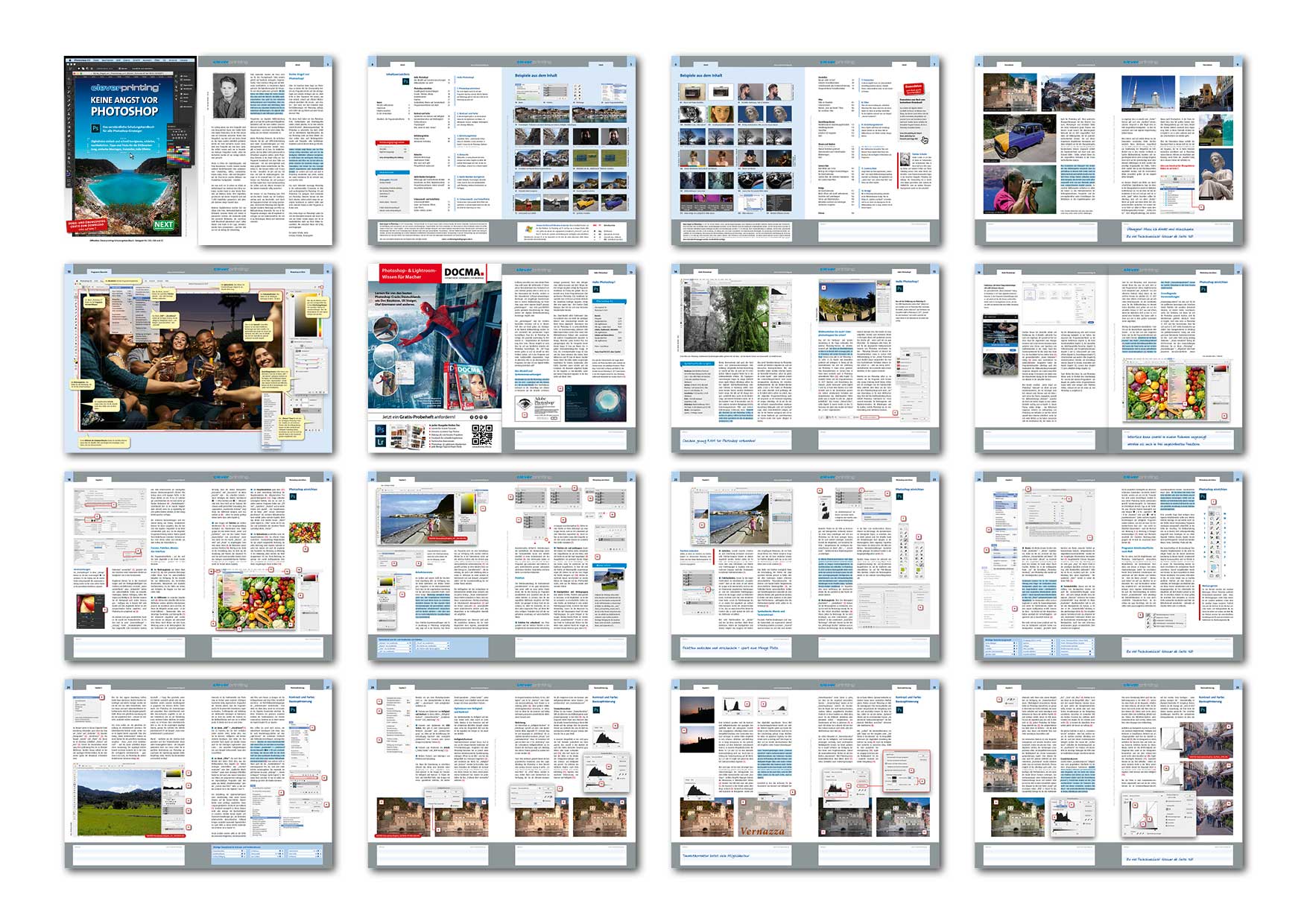Click the QR code in the DOCMA ad

(481, 435)
